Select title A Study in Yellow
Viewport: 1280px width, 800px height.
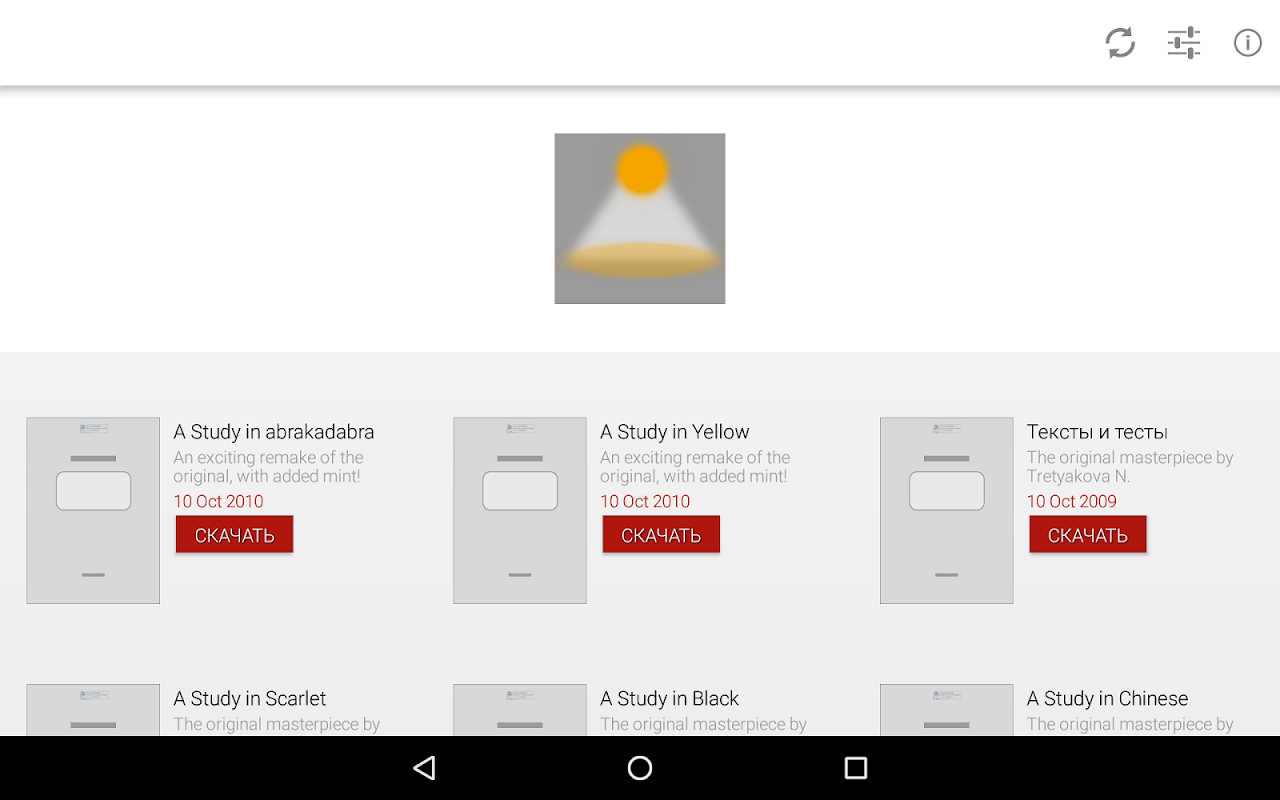(x=675, y=432)
